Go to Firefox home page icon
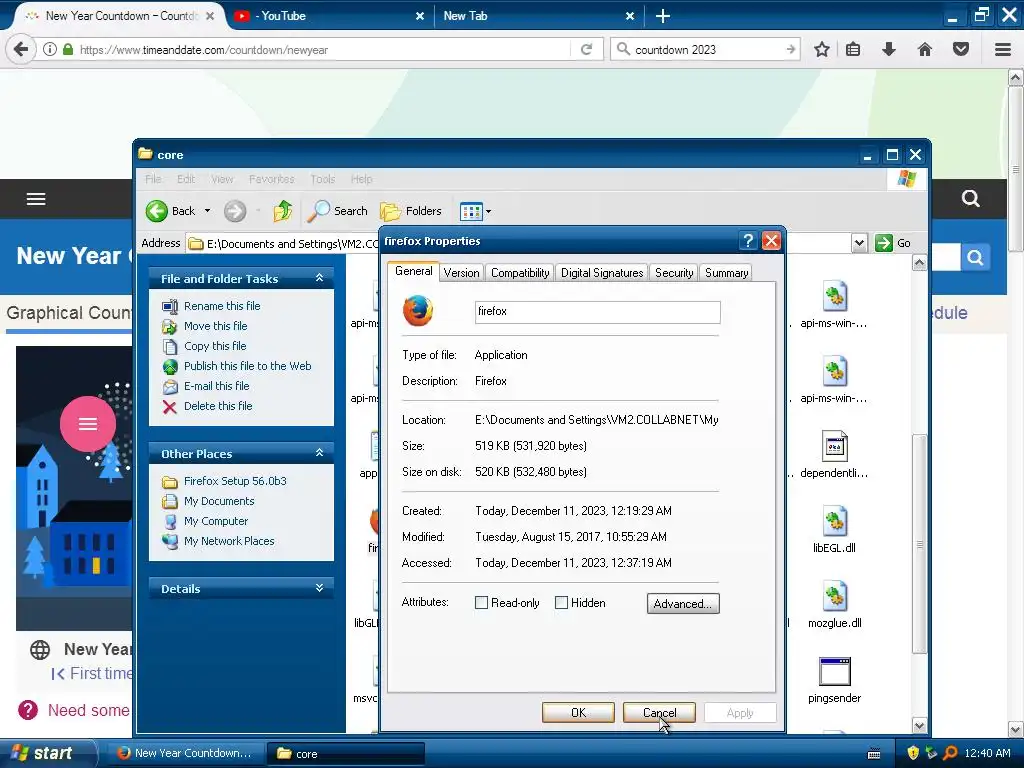This screenshot has height=768, width=1024. coord(925,50)
